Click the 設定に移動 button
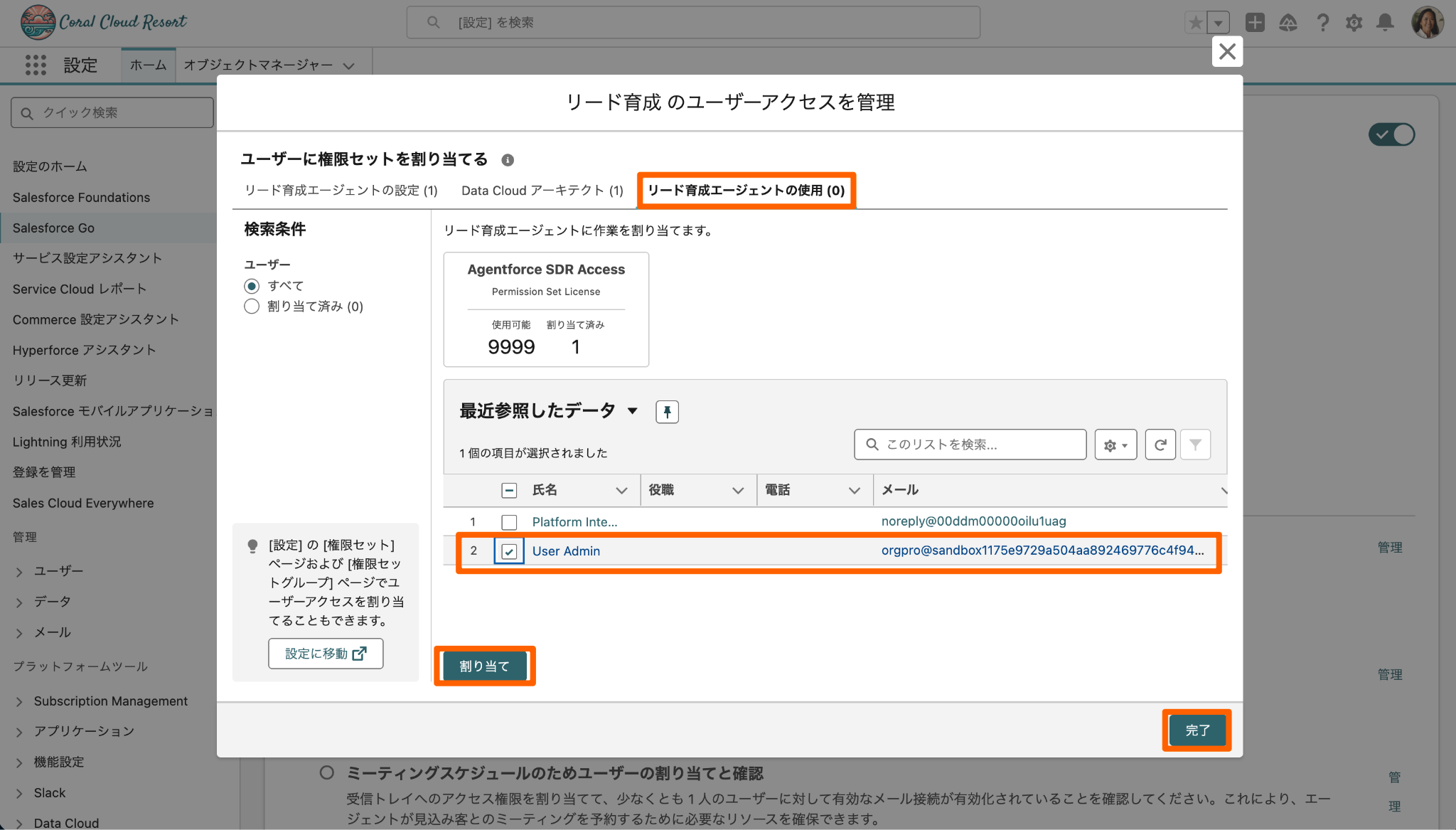 [325, 654]
